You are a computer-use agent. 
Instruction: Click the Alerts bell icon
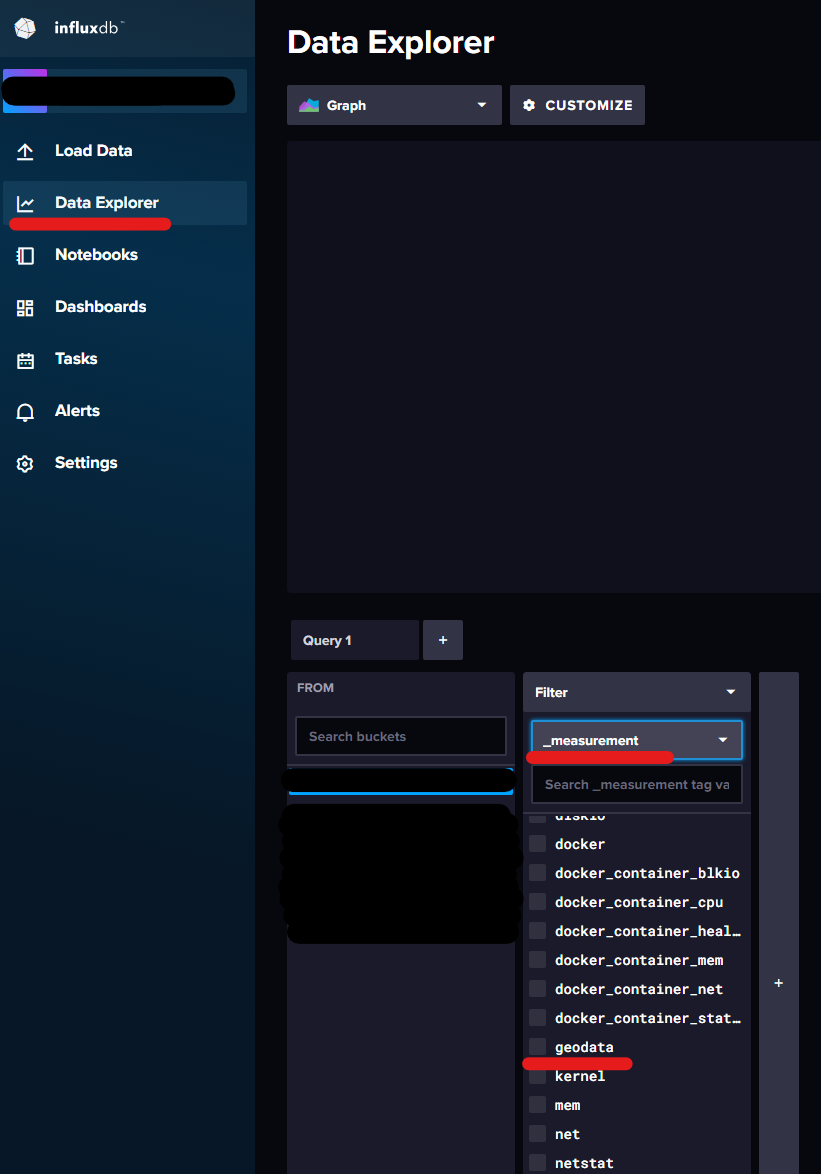(25, 412)
